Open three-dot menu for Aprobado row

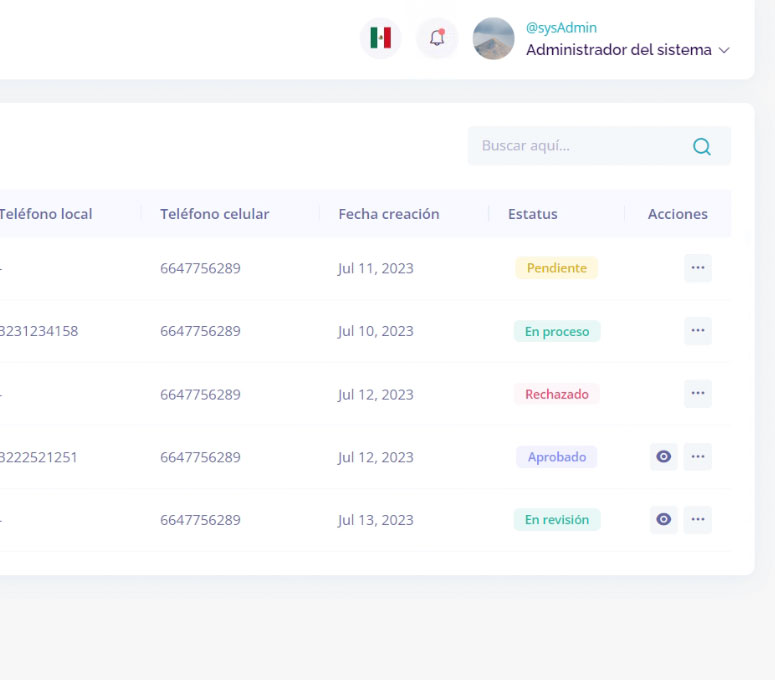(x=698, y=457)
